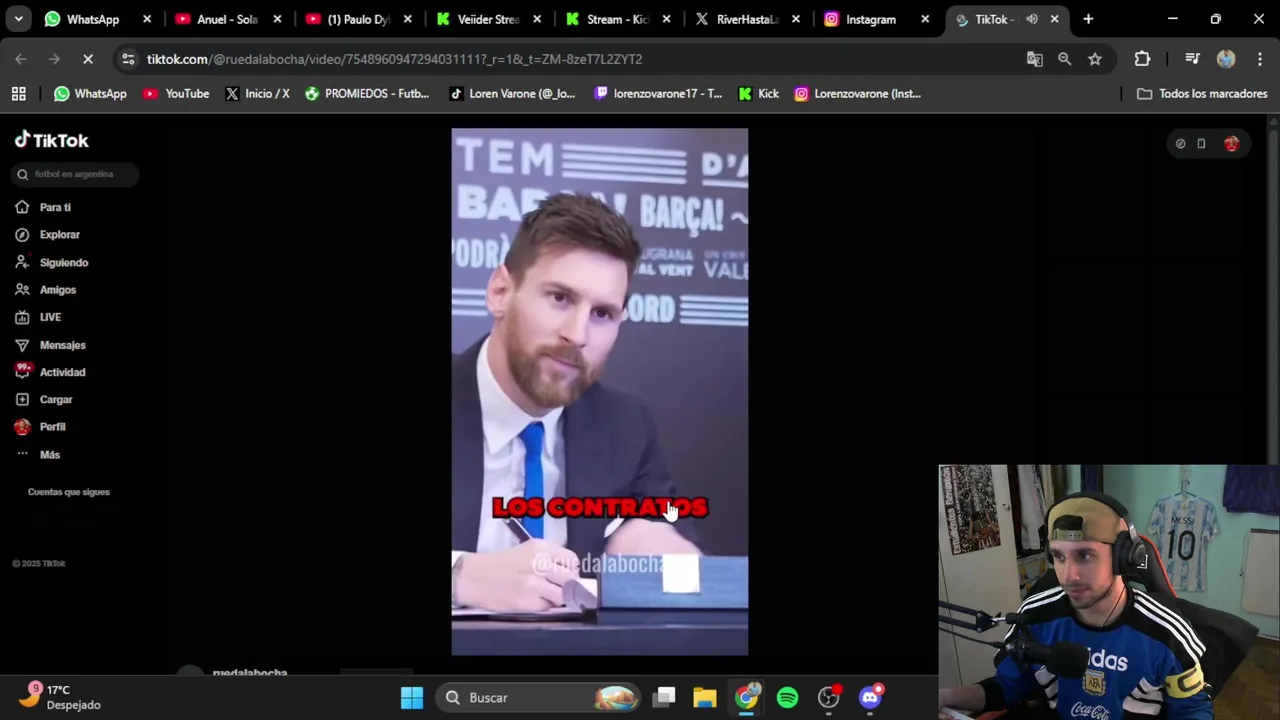Open Task View on taskbar
Viewport: 1280px width, 720px height.
(665, 698)
